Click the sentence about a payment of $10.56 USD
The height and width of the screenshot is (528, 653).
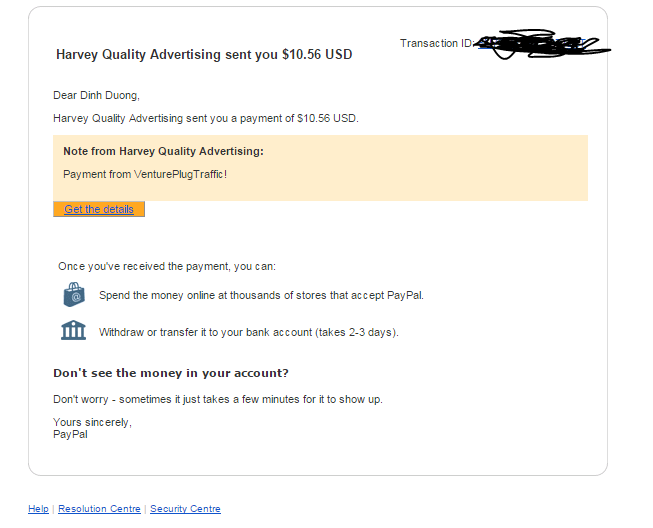point(205,118)
